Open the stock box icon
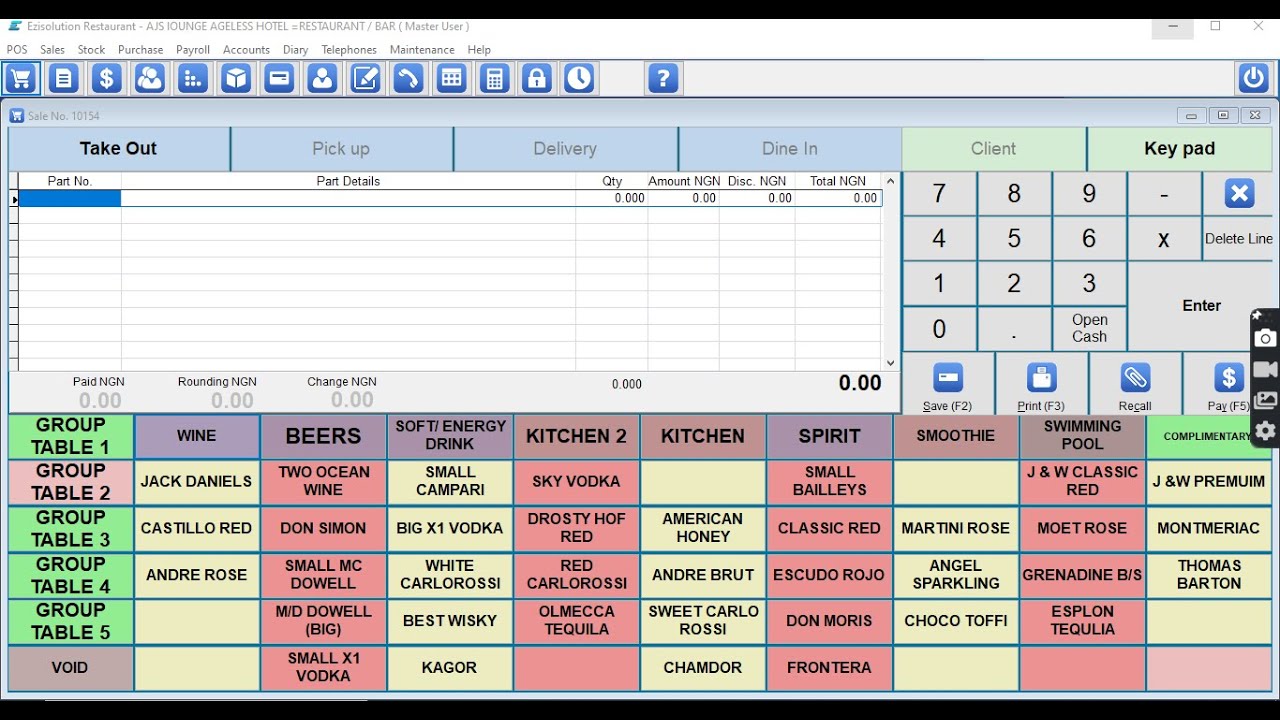Viewport: 1280px width, 720px height. (x=236, y=78)
